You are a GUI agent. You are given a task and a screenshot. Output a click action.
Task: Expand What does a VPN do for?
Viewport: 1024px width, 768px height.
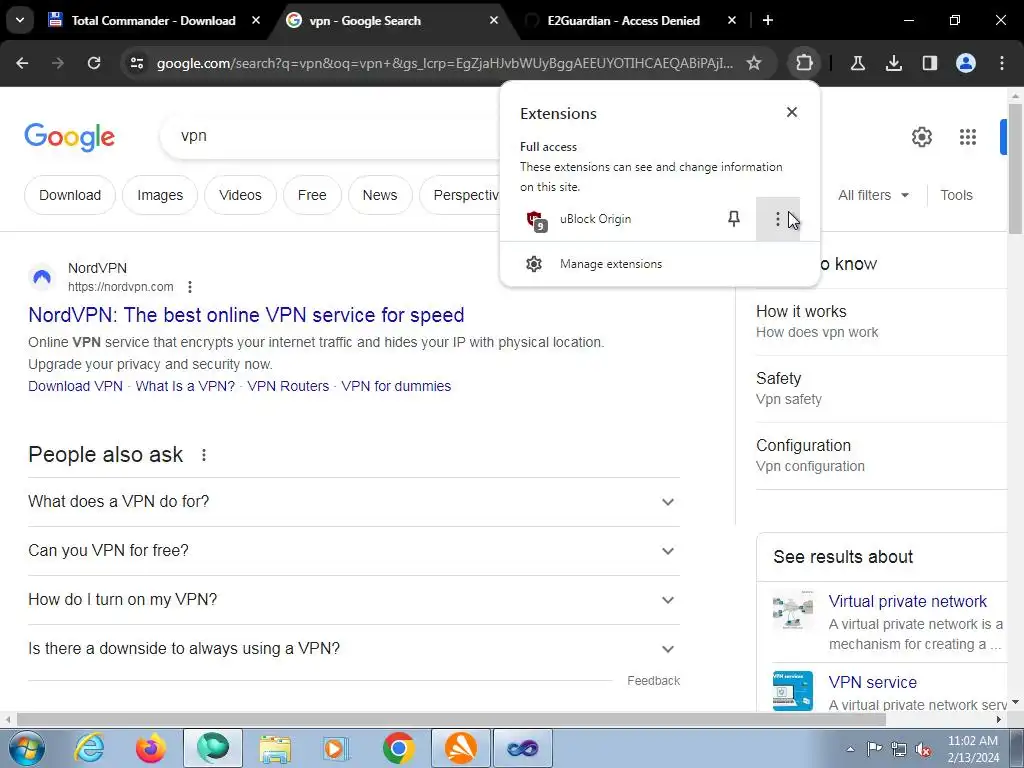353,502
